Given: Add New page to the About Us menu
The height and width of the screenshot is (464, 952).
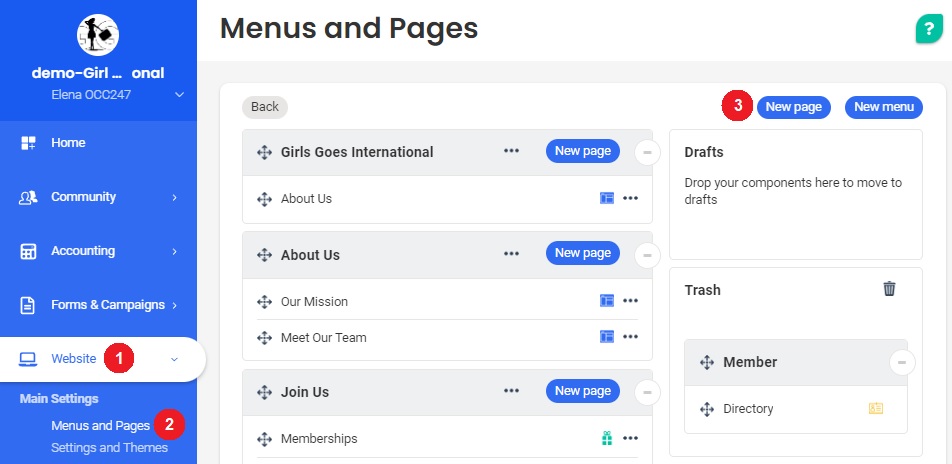Looking at the screenshot, I should click(x=583, y=253).
